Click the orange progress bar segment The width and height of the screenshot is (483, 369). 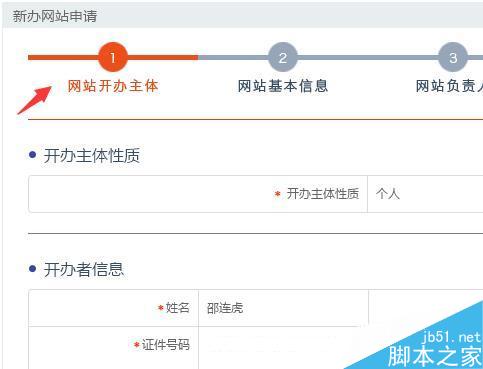[x=113, y=58]
